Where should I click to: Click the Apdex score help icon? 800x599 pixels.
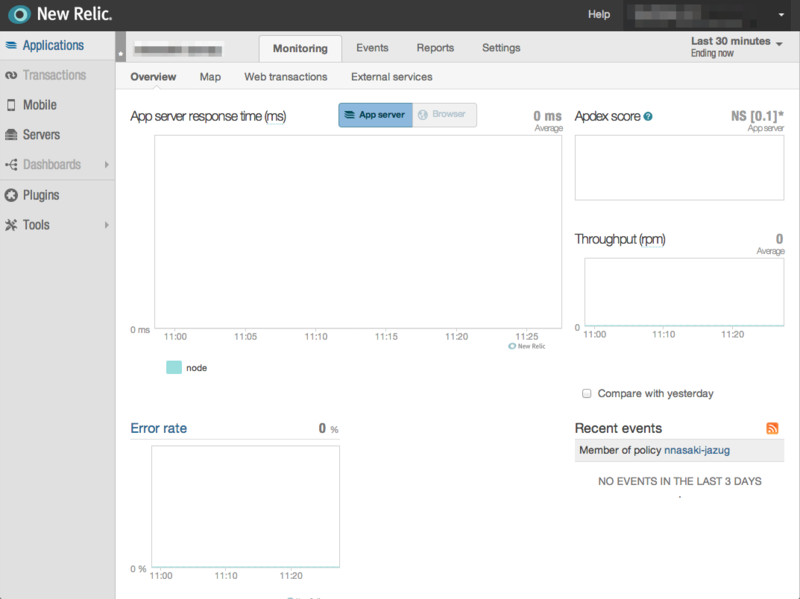(648, 116)
